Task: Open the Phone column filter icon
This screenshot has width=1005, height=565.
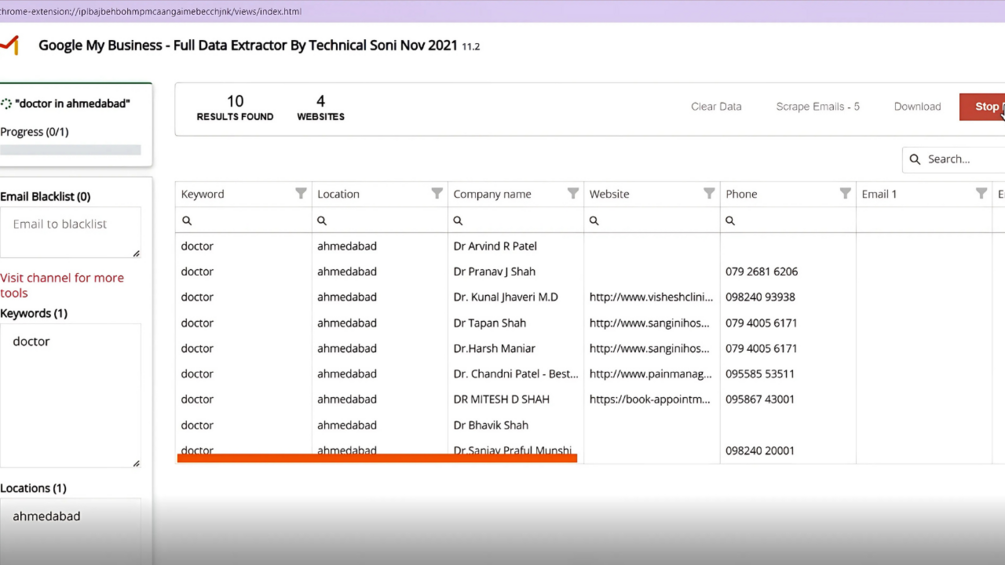Action: point(845,193)
